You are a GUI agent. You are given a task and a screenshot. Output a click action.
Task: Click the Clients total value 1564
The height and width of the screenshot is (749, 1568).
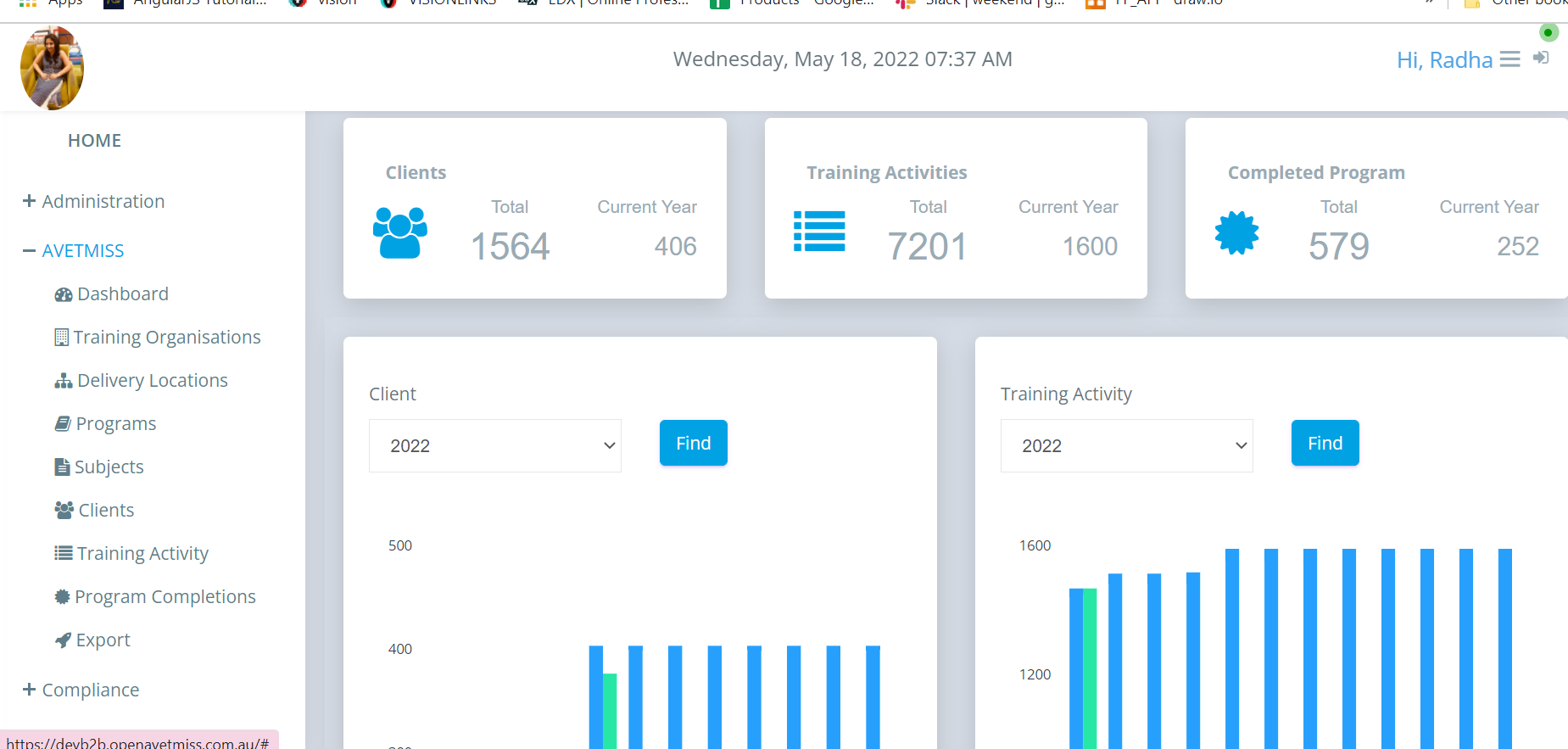pos(511,247)
